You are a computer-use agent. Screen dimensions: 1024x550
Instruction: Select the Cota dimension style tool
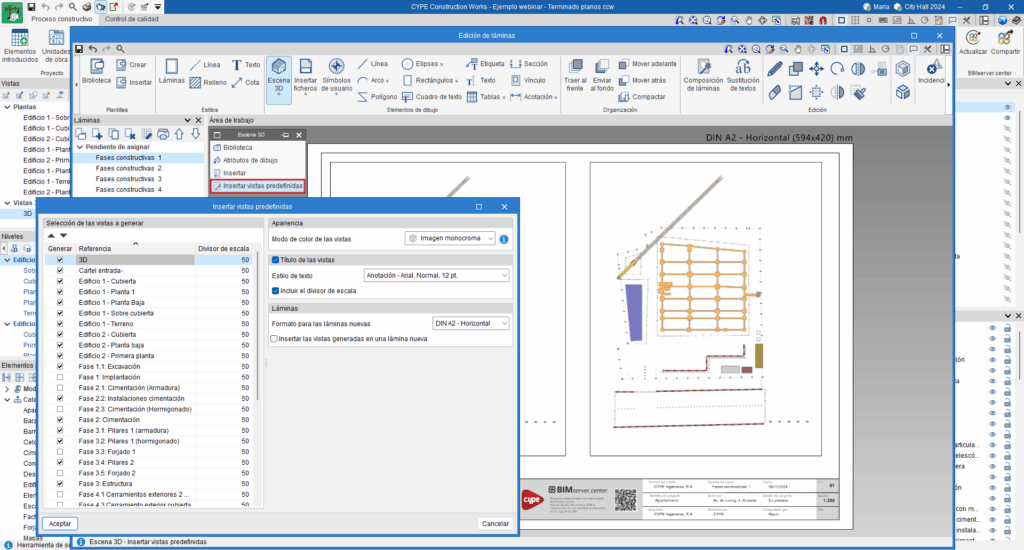click(246, 83)
